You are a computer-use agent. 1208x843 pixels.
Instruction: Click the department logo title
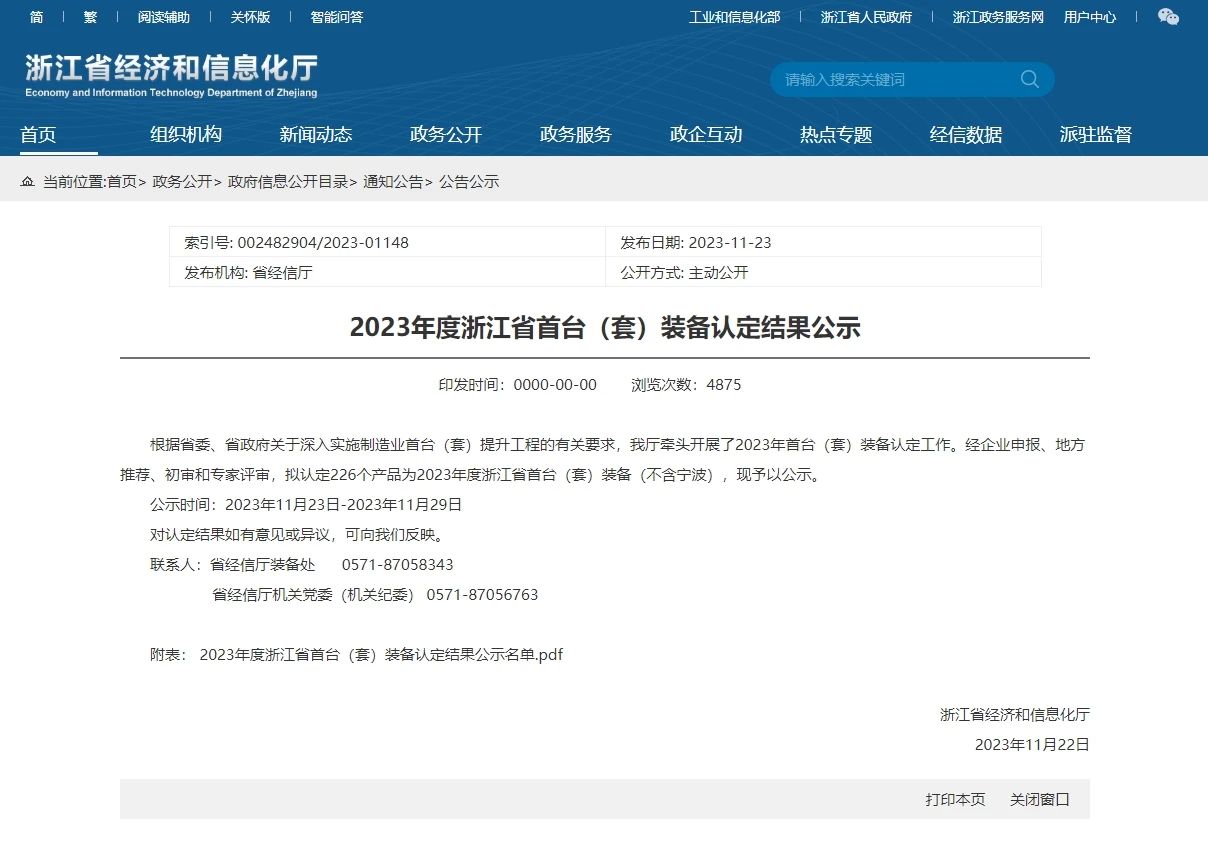click(x=171, y=75)
